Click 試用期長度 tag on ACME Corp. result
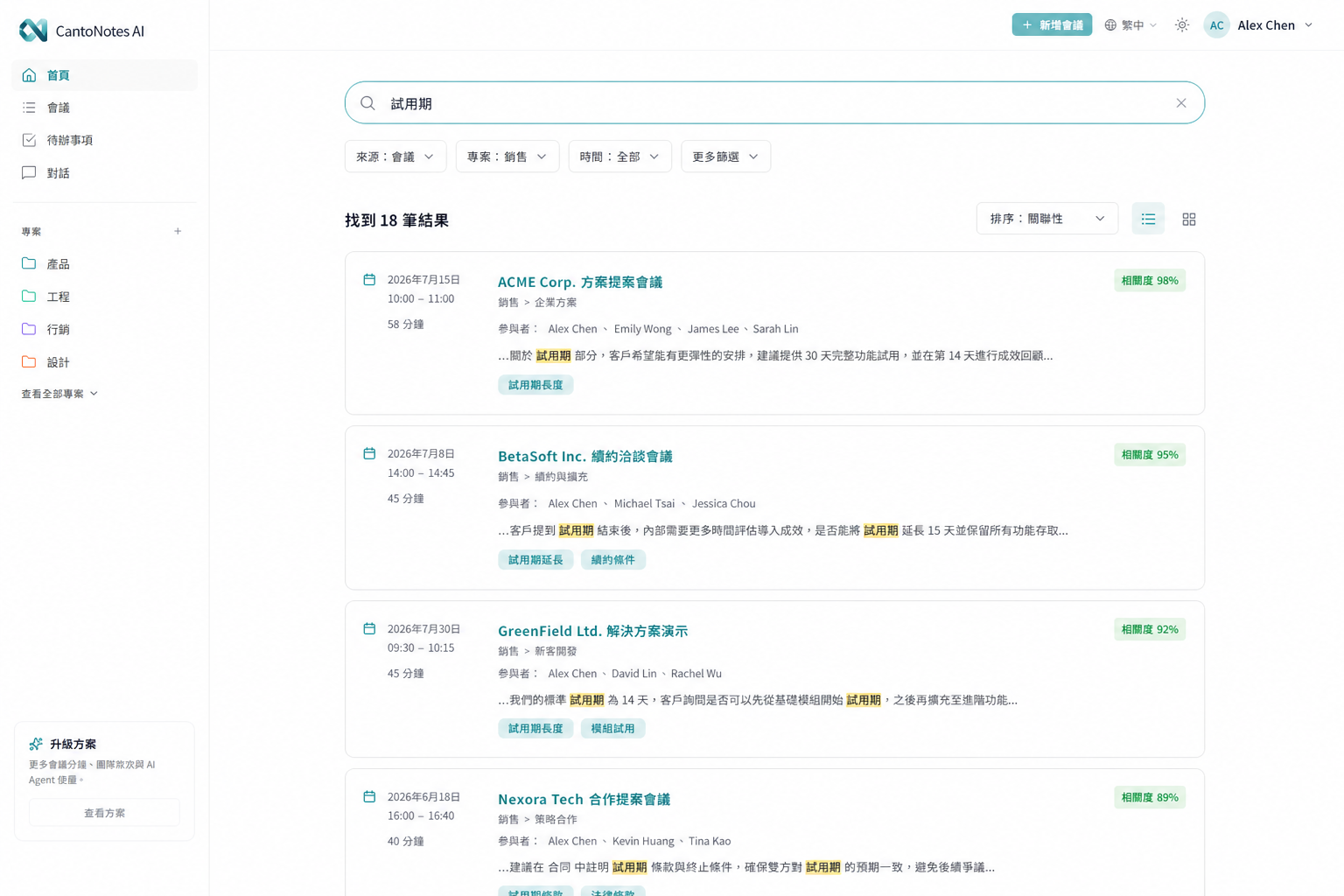 pos(535,385)
